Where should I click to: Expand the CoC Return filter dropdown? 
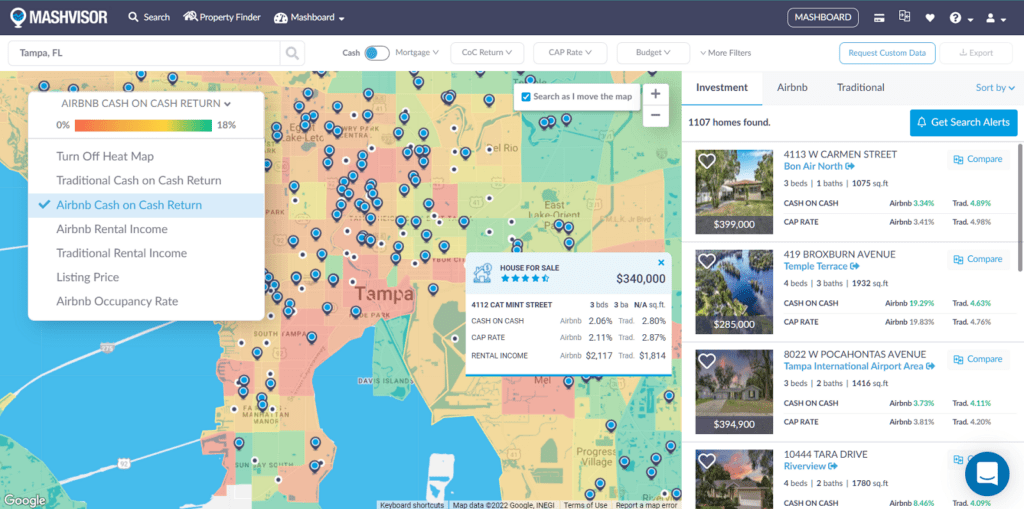click(486, 53)
